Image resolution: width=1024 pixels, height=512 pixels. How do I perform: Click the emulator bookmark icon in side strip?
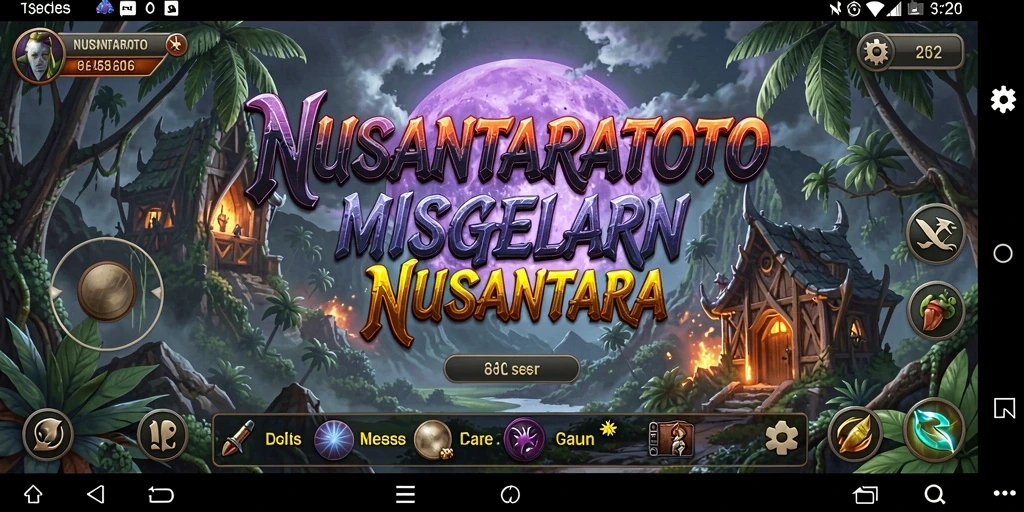tap(1004, 408)
